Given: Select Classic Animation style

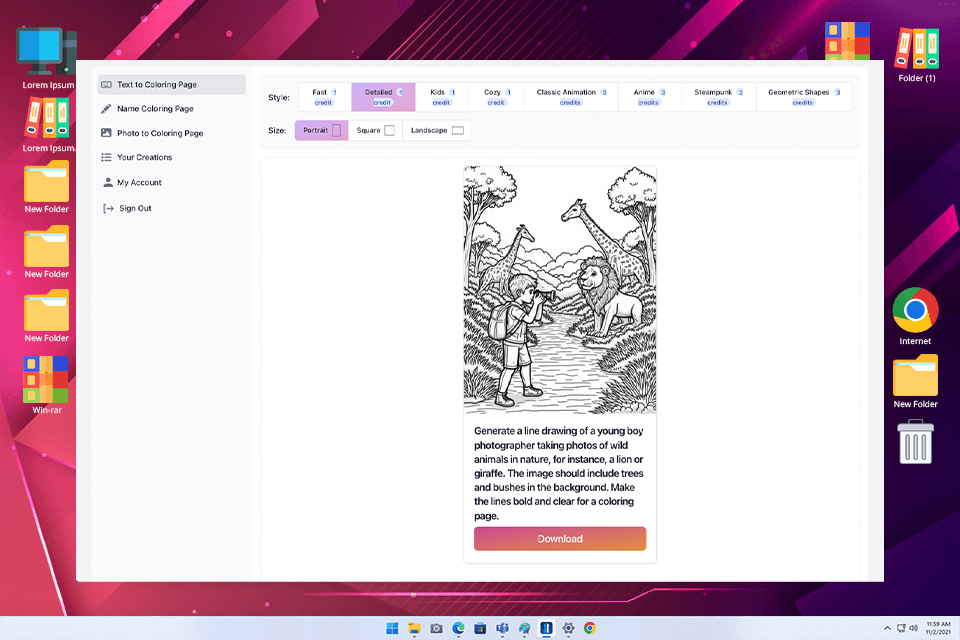Looking at the screenshot, I should [571, 97].
